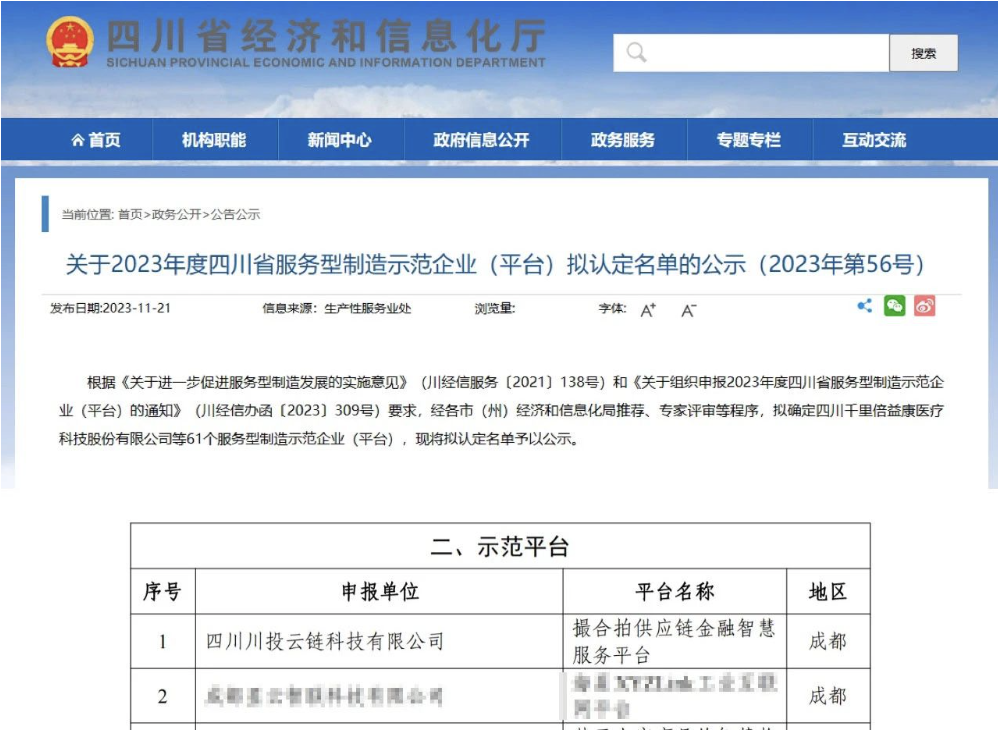Viewport: 998px width, 756px height.
Task: Click the 信息来源 生产性服务业处 text
Action: [x=337, y=309]
